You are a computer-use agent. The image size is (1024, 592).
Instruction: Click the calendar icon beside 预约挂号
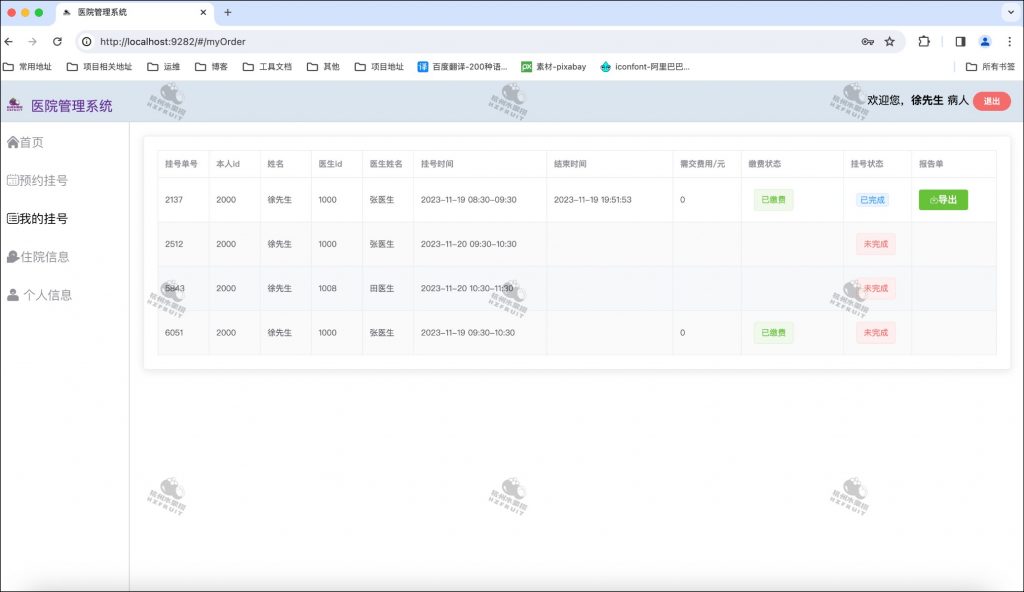(13, 181)
